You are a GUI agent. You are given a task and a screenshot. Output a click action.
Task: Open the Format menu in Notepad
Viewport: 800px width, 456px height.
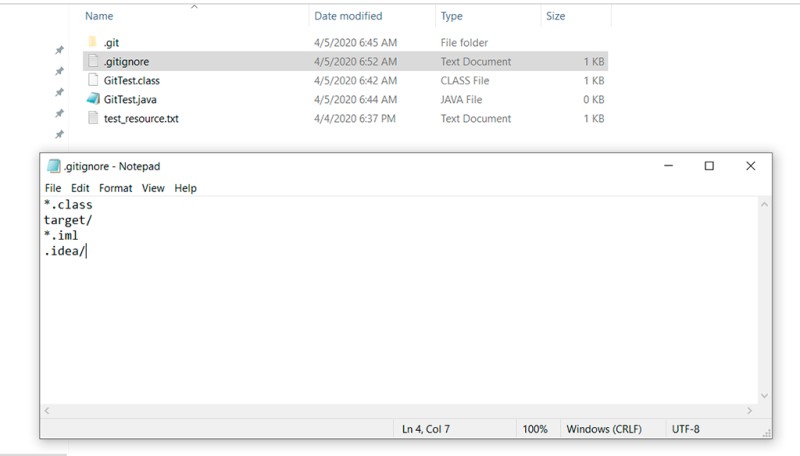[115, 188]
